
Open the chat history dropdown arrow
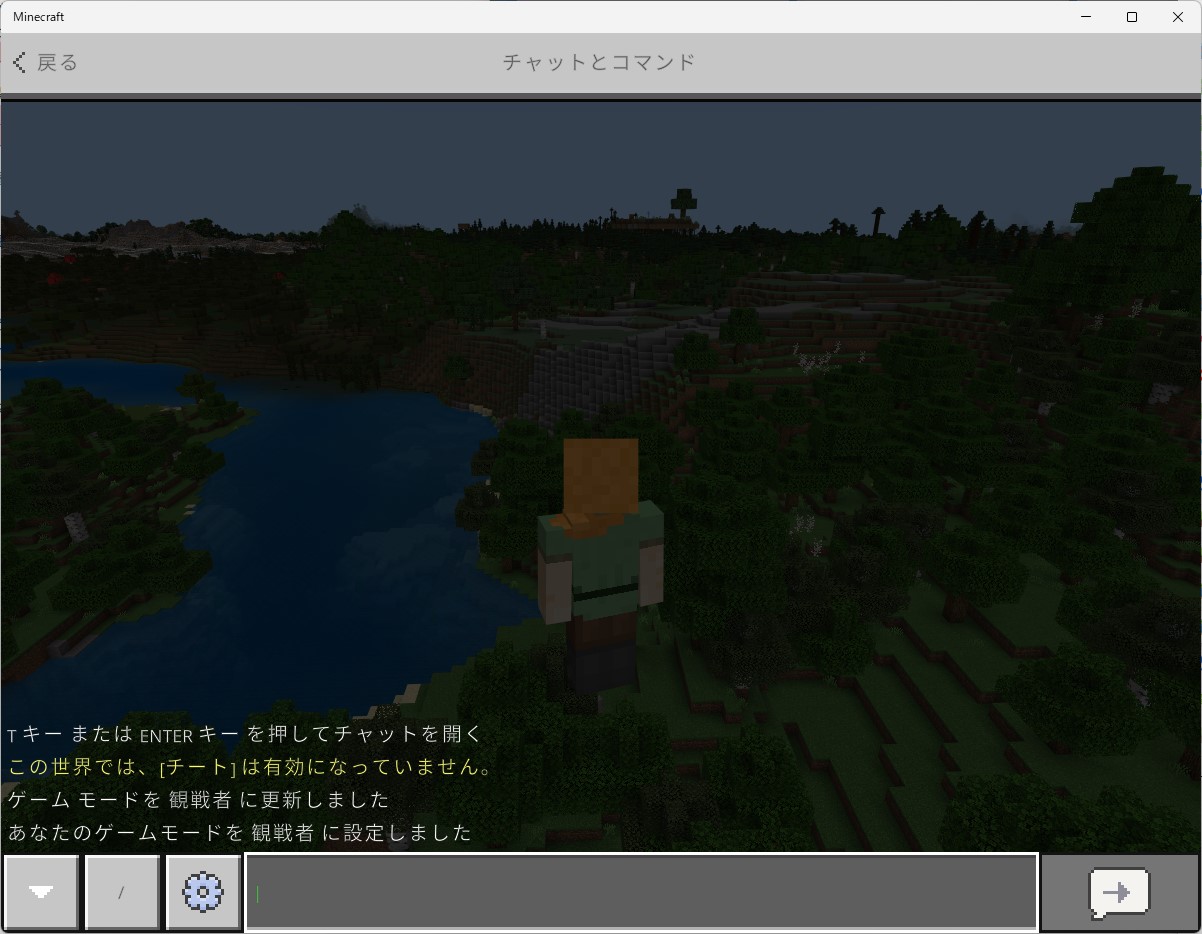(x=41, y=892)
